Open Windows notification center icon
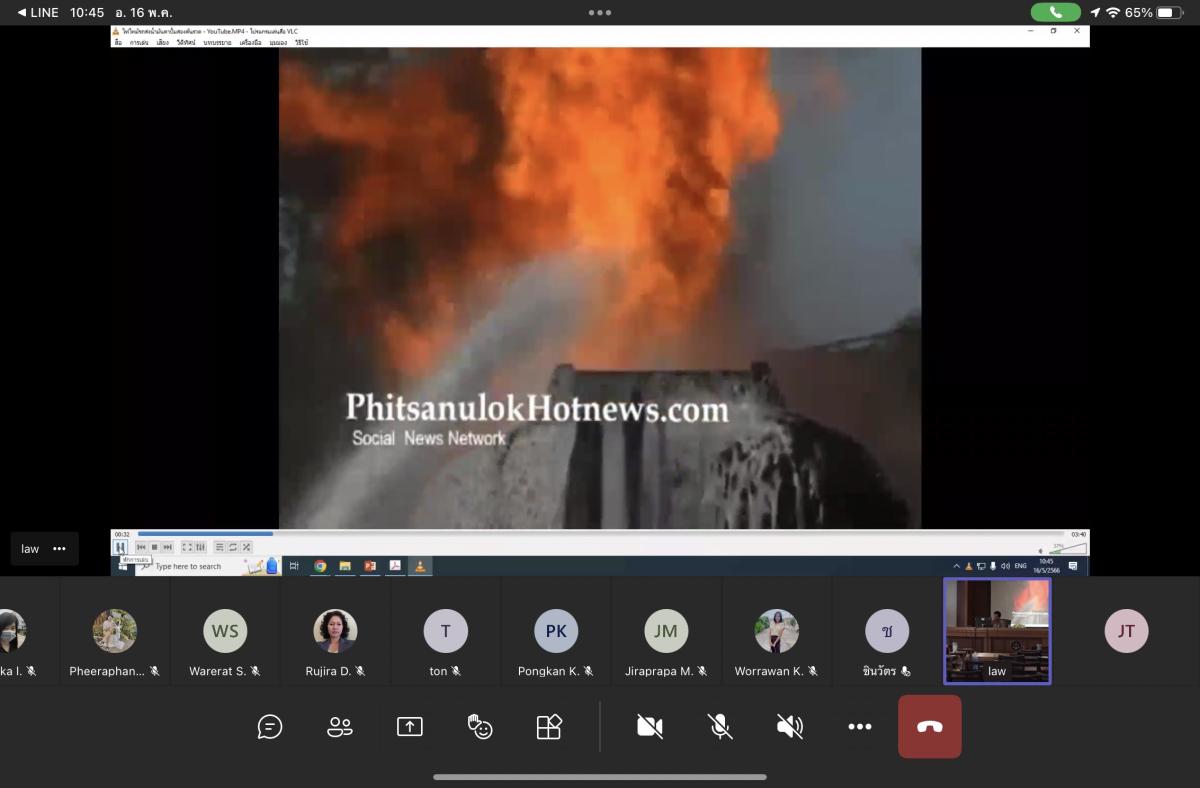 click(1073, 565)
